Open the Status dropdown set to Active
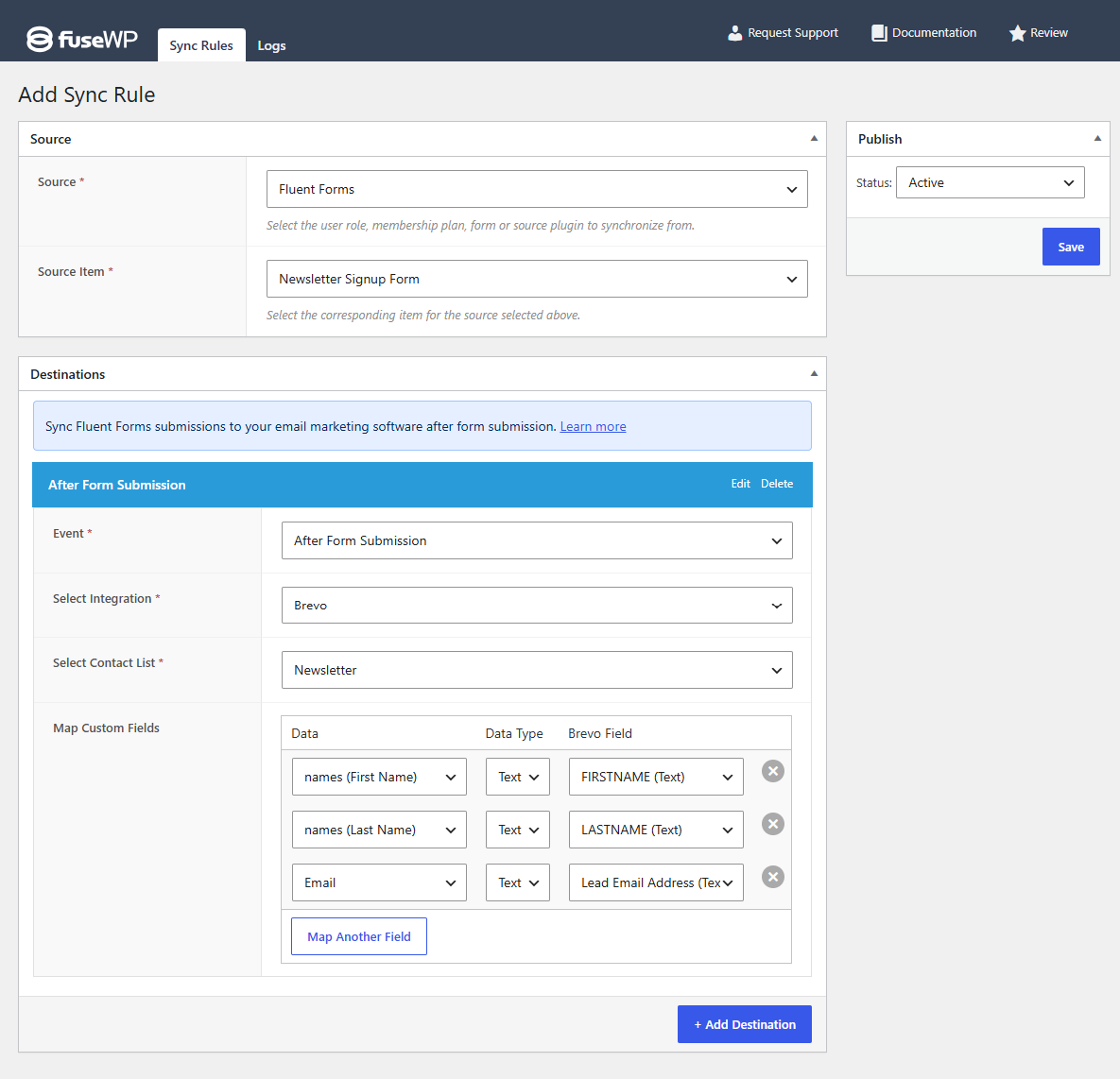Image resolution: width=1120 pixels, height=1079 pixels. click(x=990, y=182)
